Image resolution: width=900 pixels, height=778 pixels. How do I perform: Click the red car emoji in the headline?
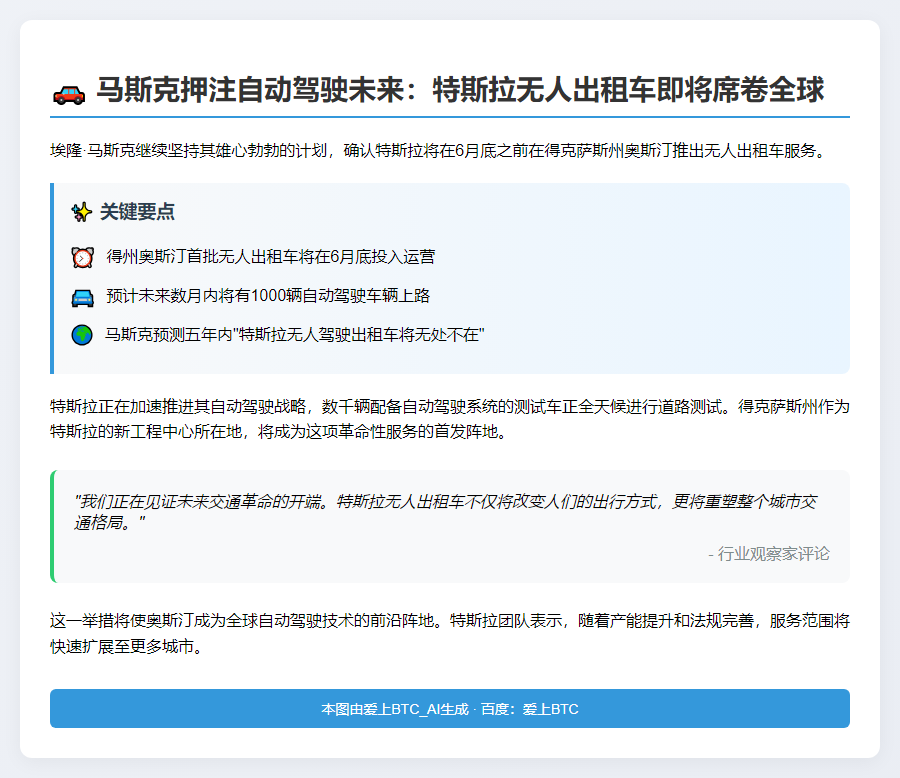coord(69,94)
